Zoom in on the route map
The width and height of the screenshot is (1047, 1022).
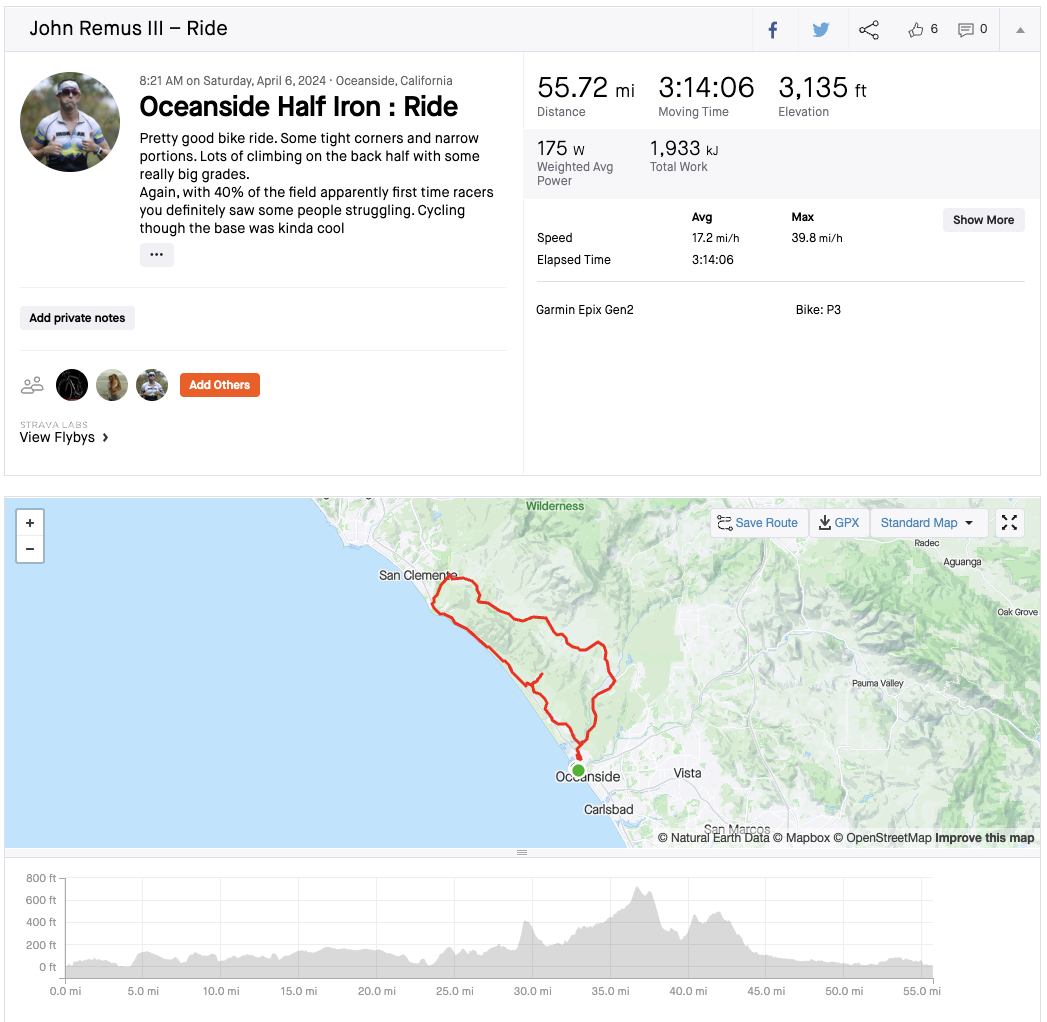(x=30, y=523)
